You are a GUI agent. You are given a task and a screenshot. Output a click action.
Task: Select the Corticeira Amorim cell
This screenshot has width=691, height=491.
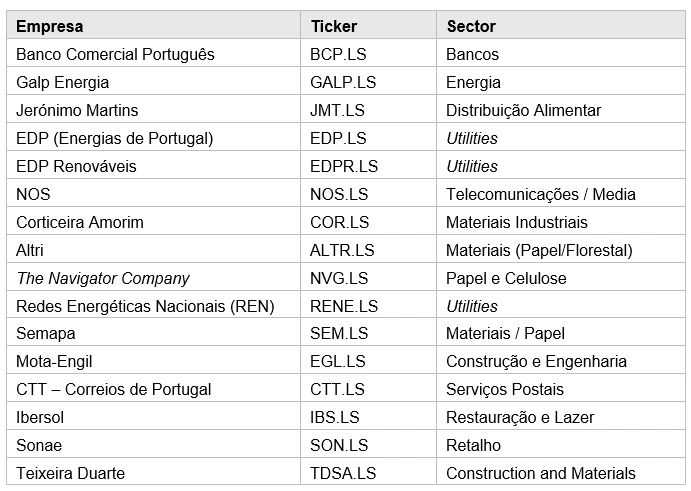(153, 222)
